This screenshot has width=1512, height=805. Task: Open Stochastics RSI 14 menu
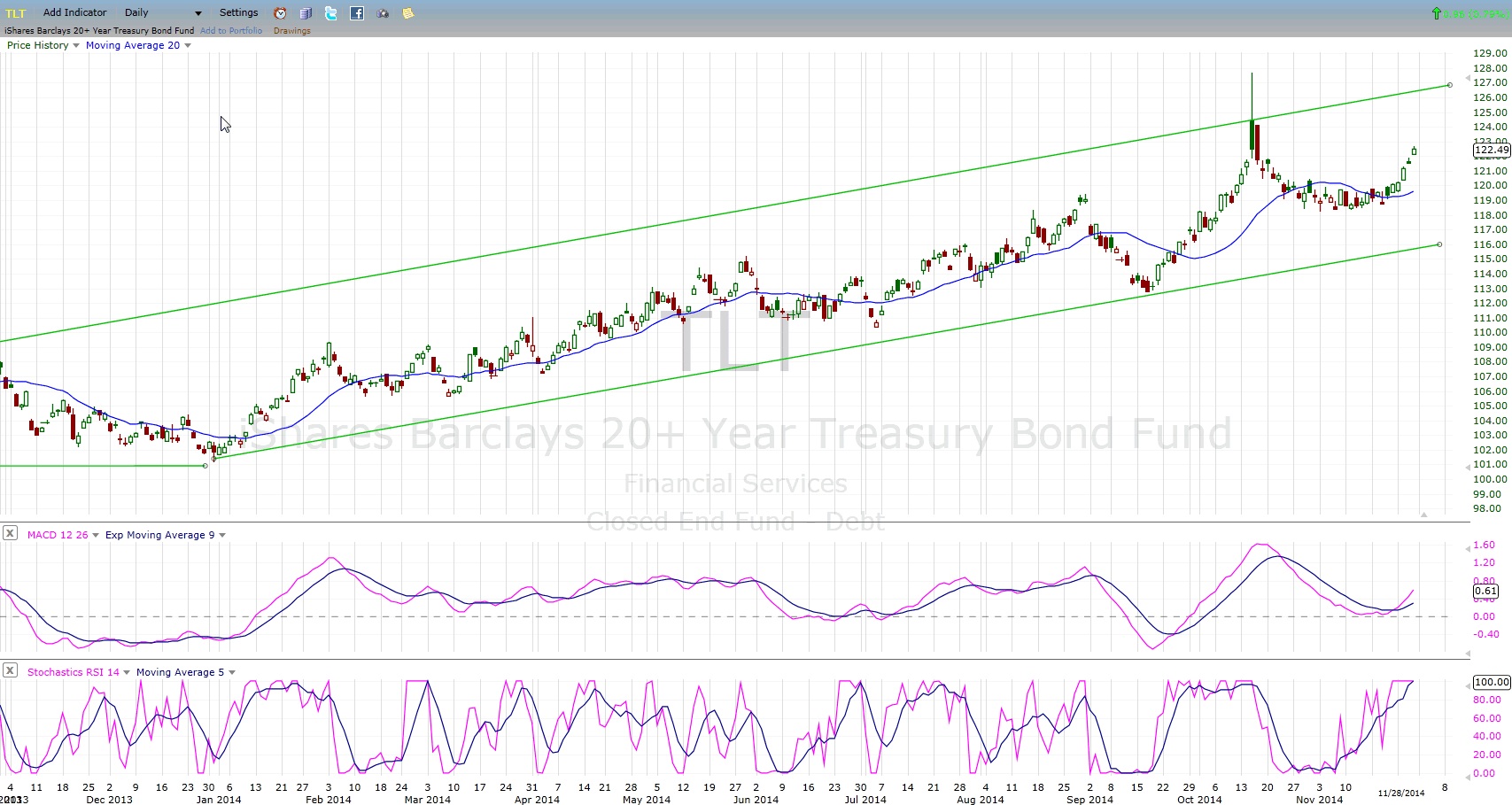click(78, 672)
